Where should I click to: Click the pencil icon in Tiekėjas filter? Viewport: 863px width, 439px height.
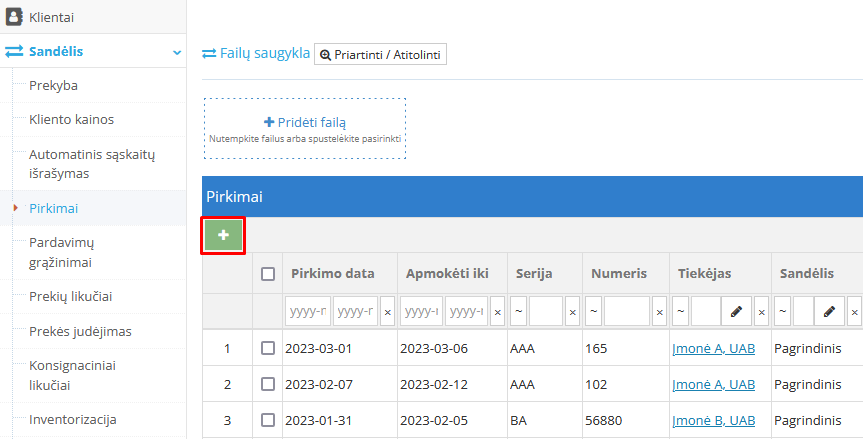pyautogui.click(x=736, y=312)
